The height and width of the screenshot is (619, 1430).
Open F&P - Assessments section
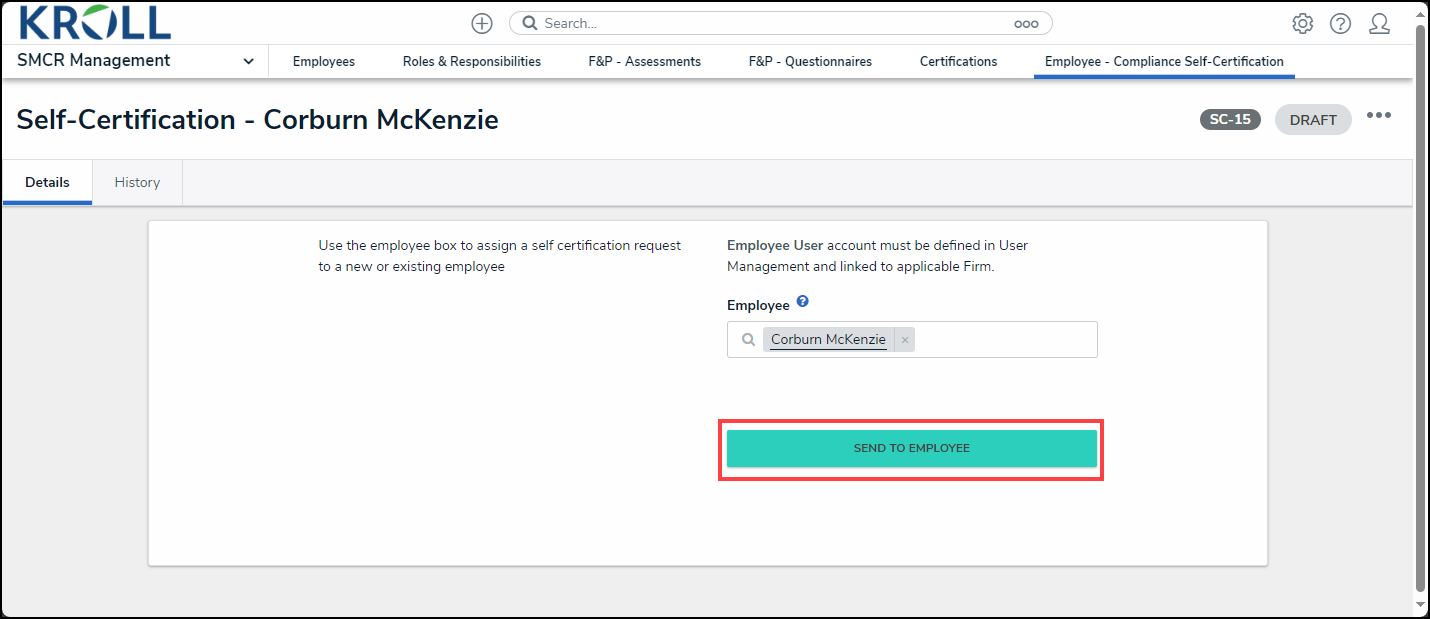tap(644, 61)
